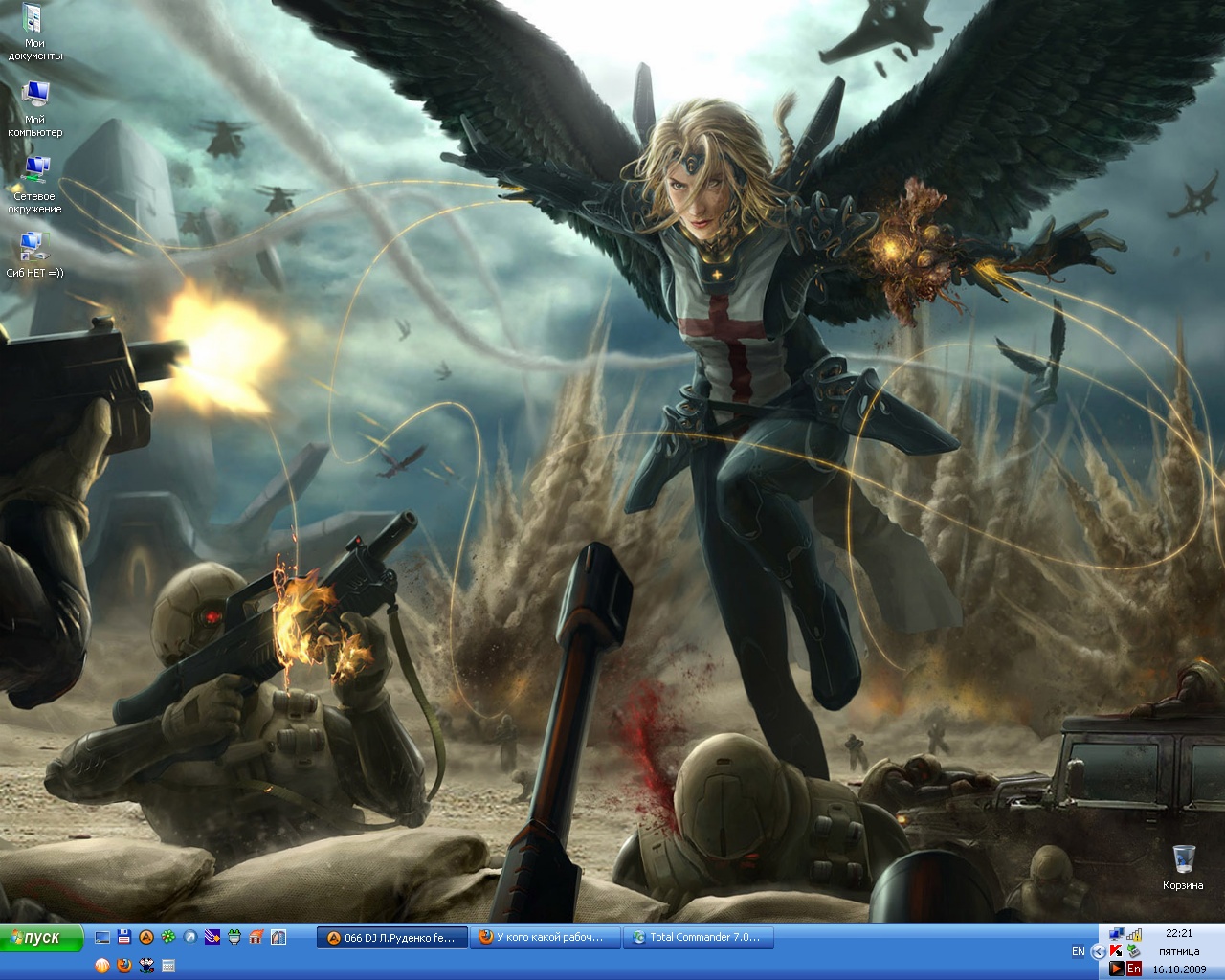Switch to Firefox 'У кого какой рабоч...' window
This screenshot has width=1225, height=980.
point(545,938)
